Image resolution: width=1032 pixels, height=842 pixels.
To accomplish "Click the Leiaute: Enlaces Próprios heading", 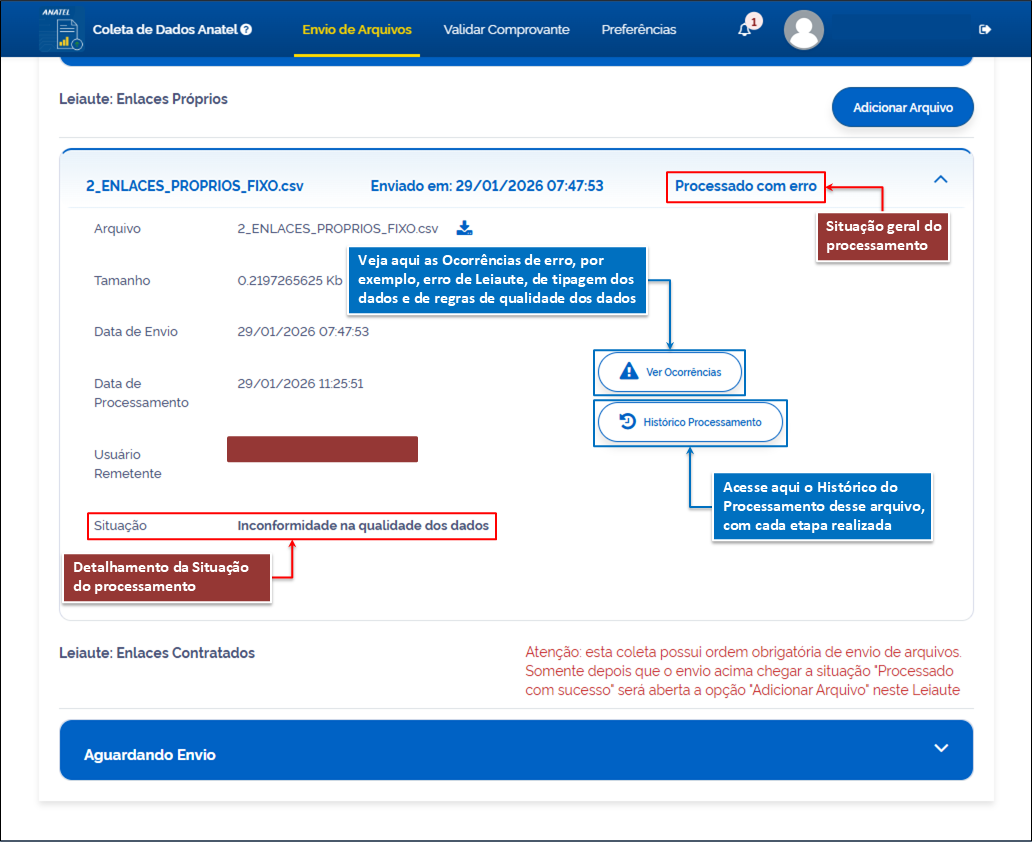I will tap(143, 99).
